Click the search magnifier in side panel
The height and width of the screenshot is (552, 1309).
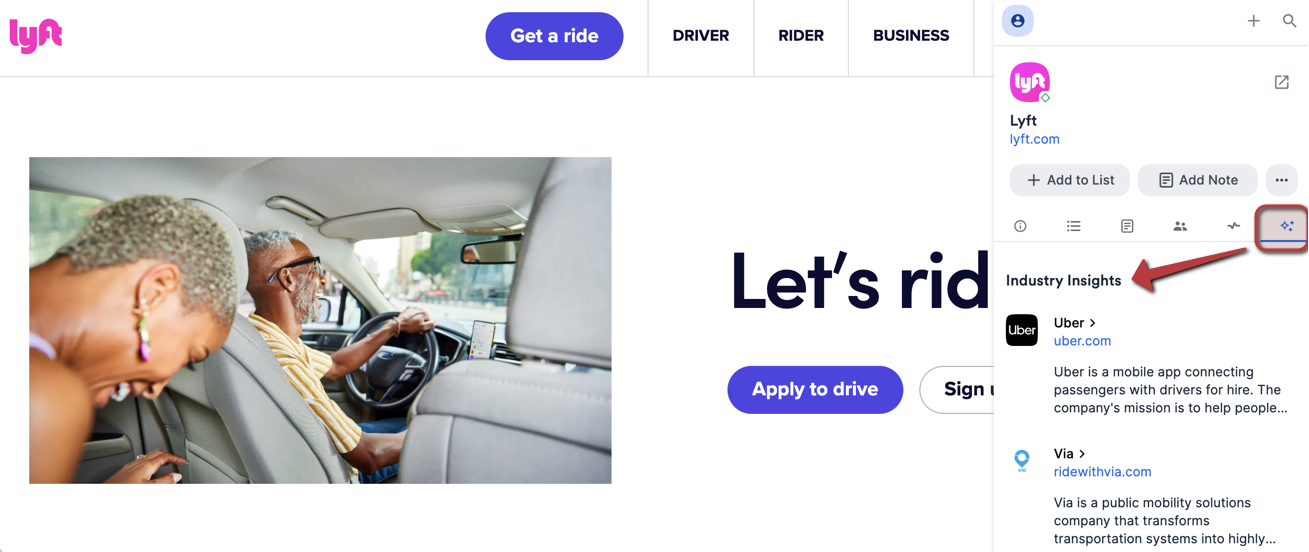tap(1289, 20)
